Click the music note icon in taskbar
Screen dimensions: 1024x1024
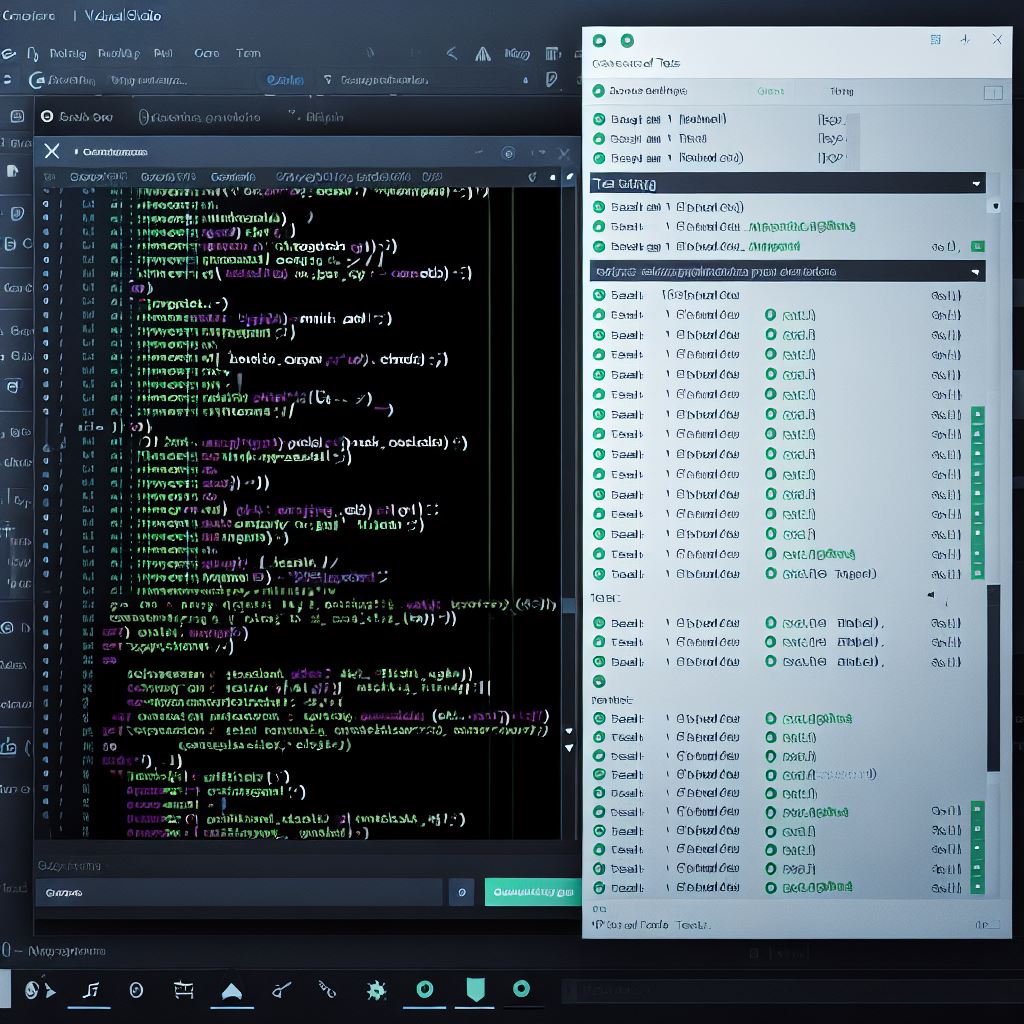91,990
